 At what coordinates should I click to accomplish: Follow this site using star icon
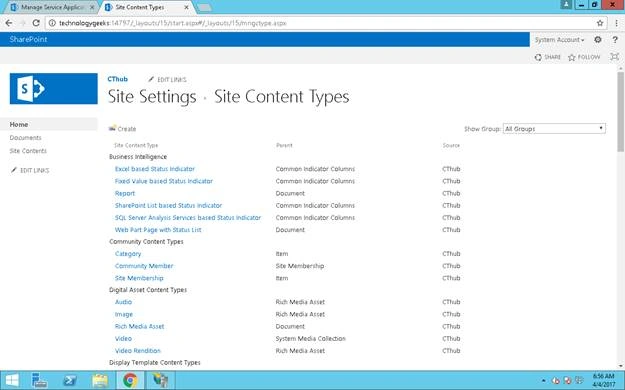(584, 57)
